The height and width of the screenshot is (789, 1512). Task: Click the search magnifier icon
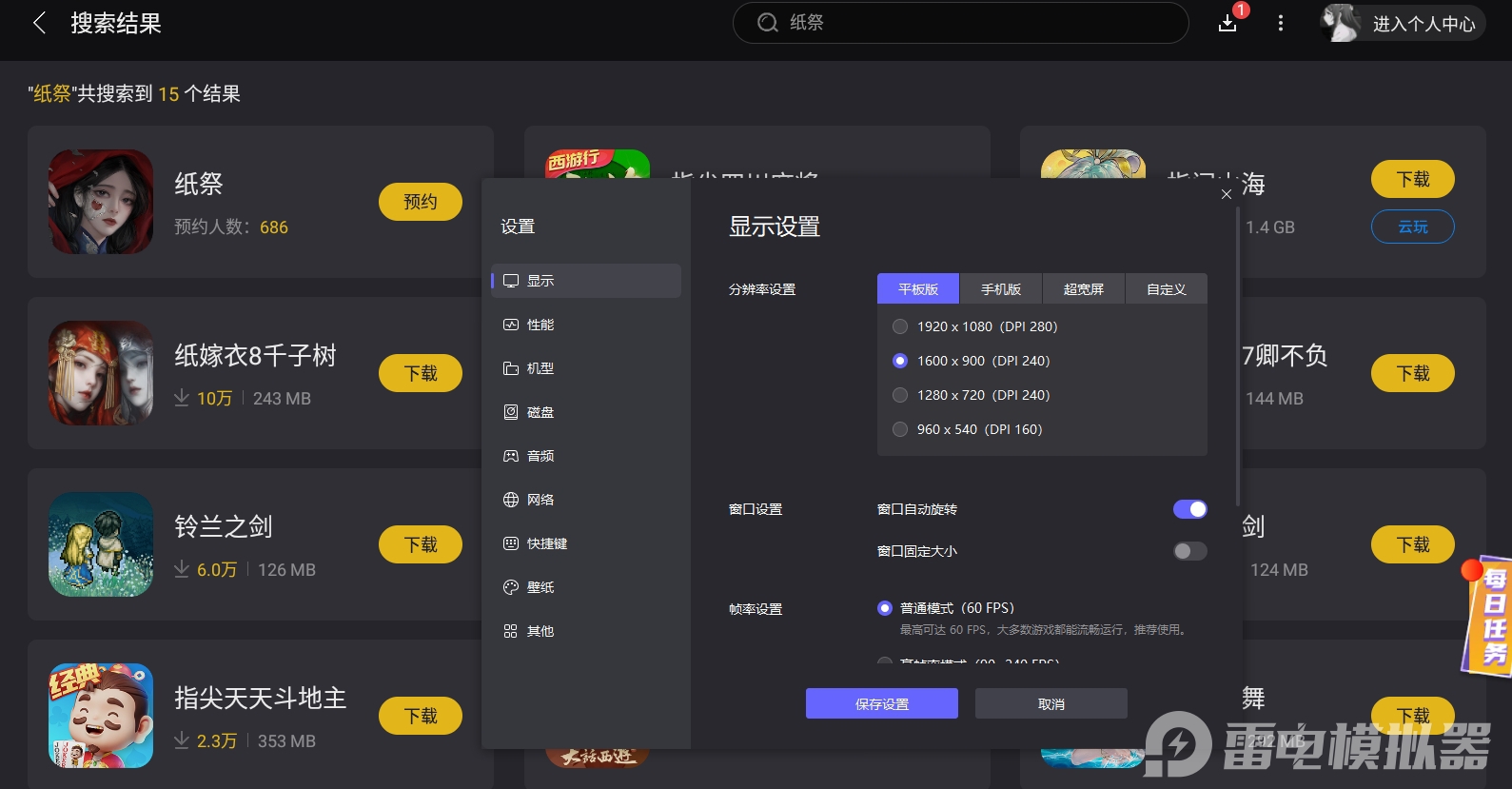coord(767,23)
